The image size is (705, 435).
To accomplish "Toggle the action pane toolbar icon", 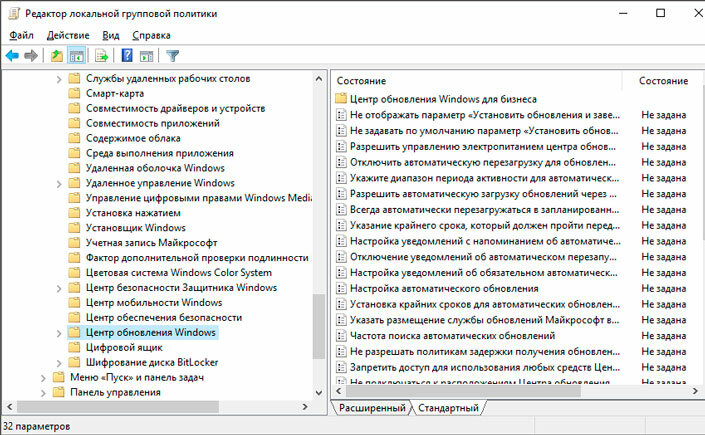I will pyautogui.click(x=147, y=56).
